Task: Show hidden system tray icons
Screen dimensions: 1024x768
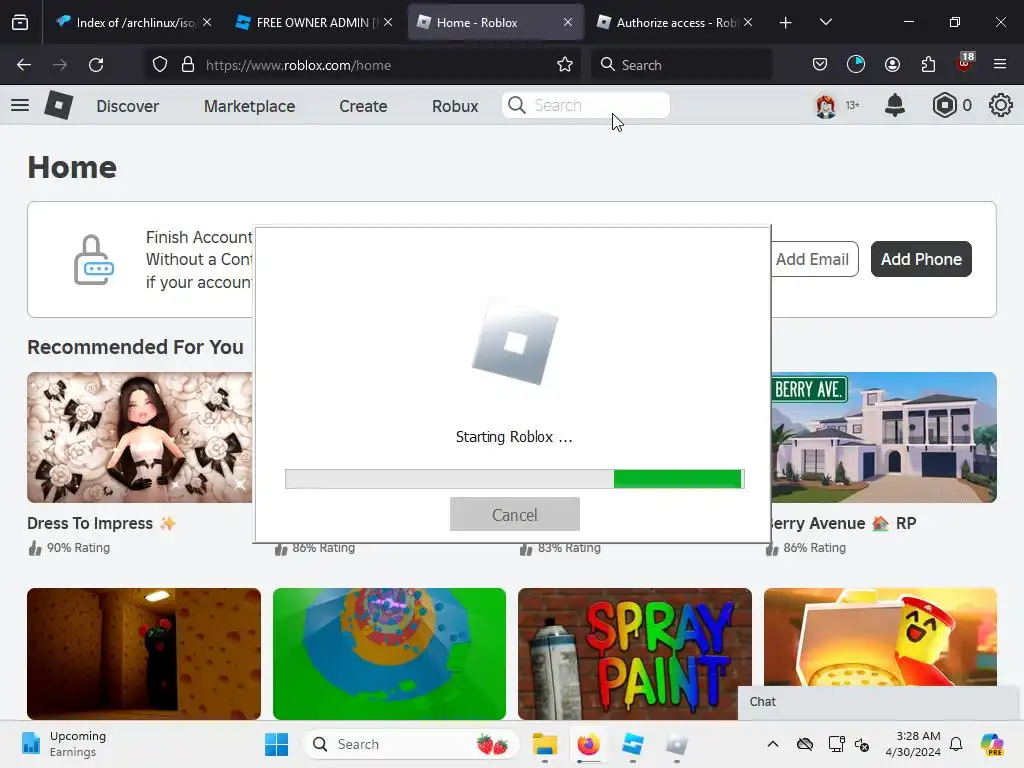Action: point(773,744)
